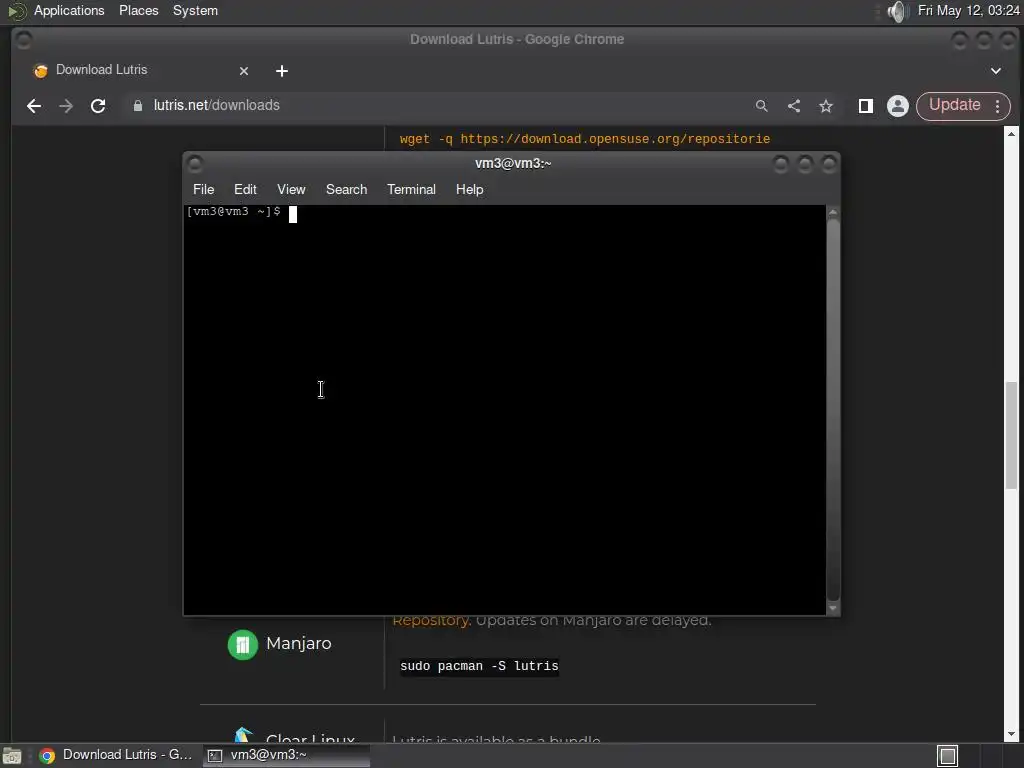Select the Download Lutris tab
Viewport: 1024px width, 768px height.
137,70
